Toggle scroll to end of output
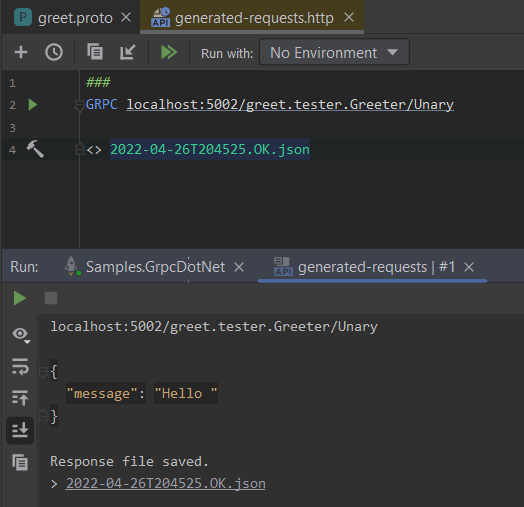This screenshot has height=507, width=524. point(20,430)
